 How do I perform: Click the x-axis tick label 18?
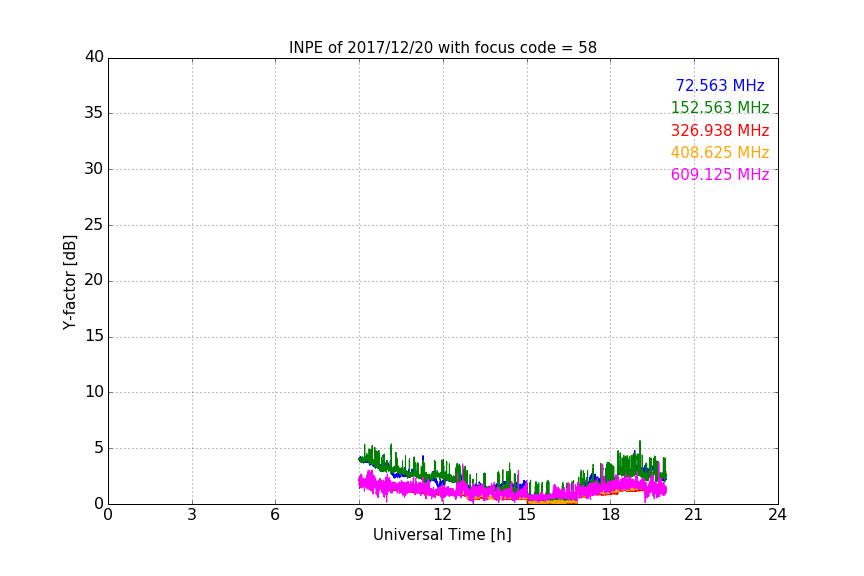point(610,515)
